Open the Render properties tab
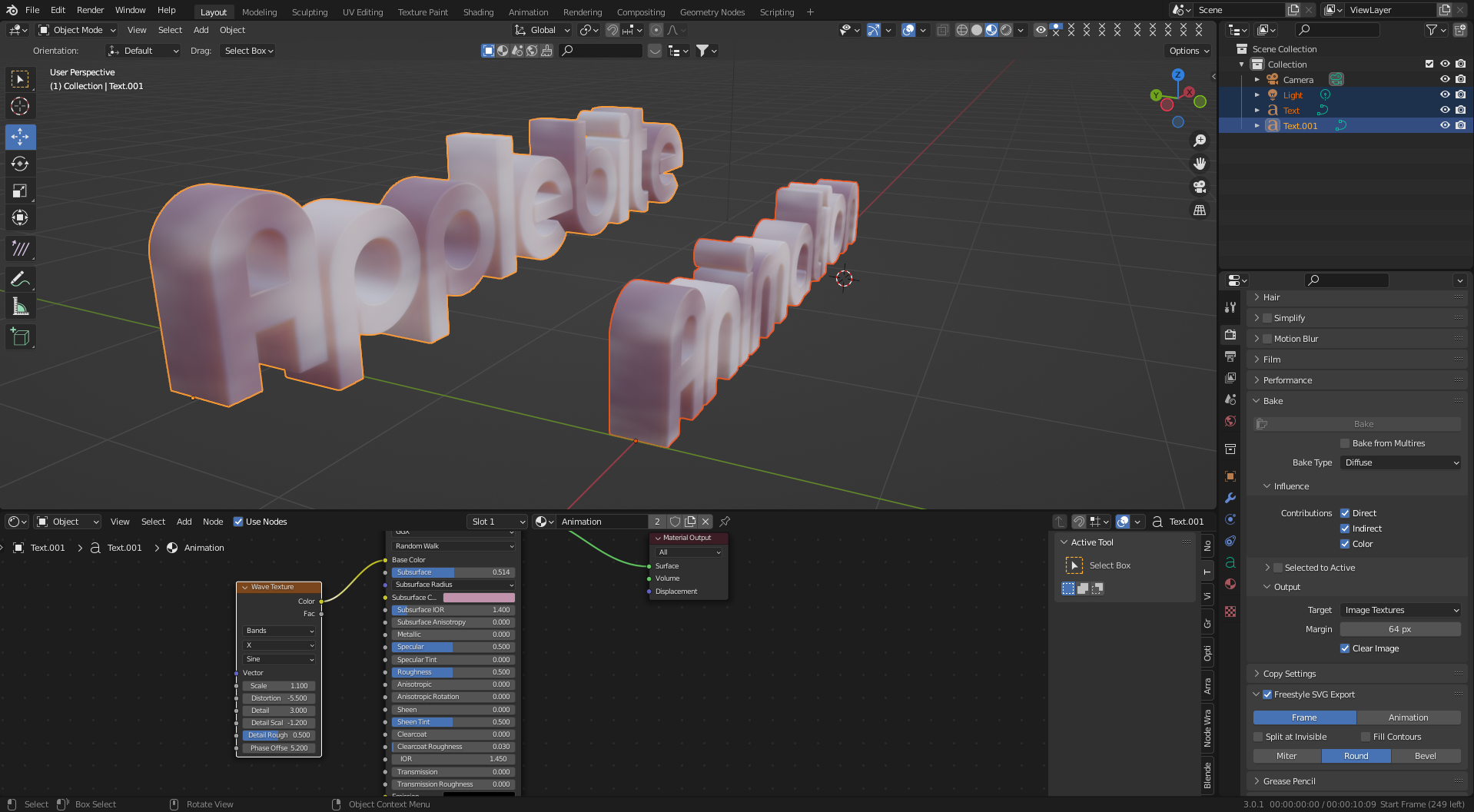Screen dimensions: 1474x812 pos(1230,335)
